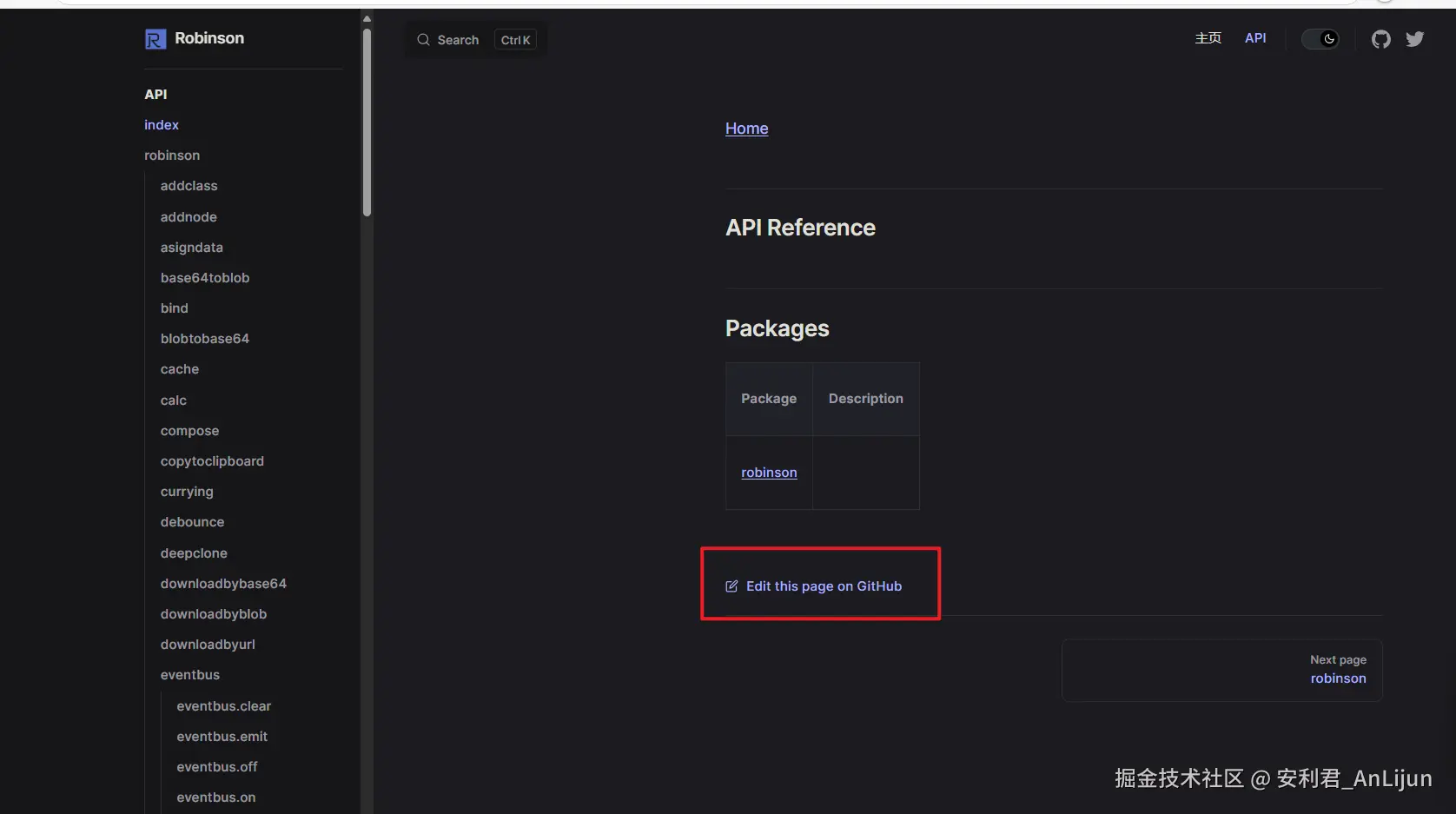Select the index sidebar item
This screenshot has width=1456, height=814.
[162, 125]
